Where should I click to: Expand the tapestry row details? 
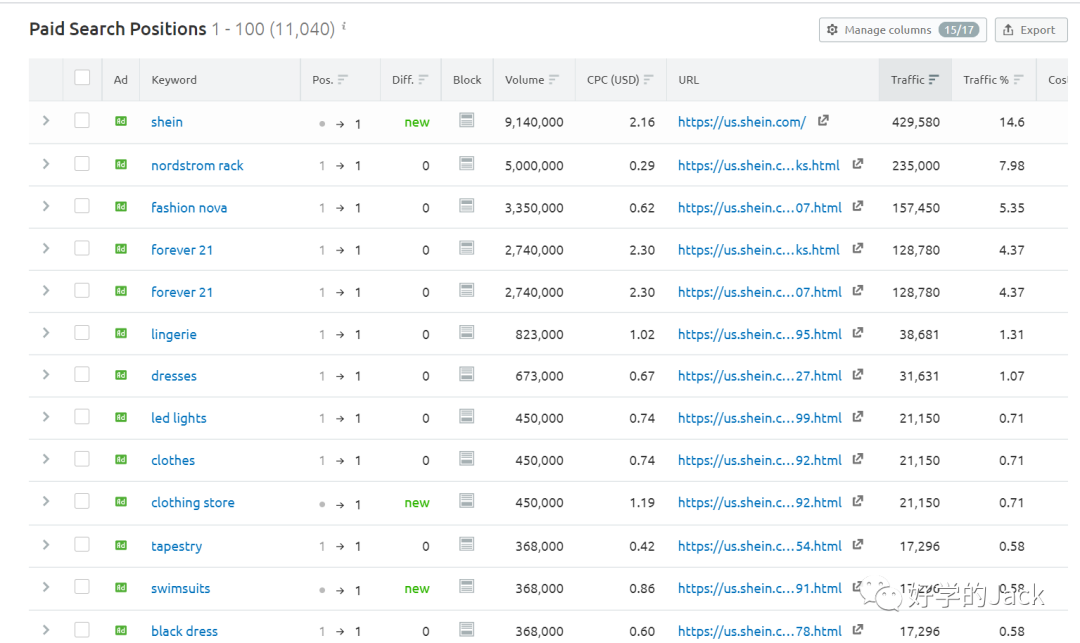click(46, 545)
